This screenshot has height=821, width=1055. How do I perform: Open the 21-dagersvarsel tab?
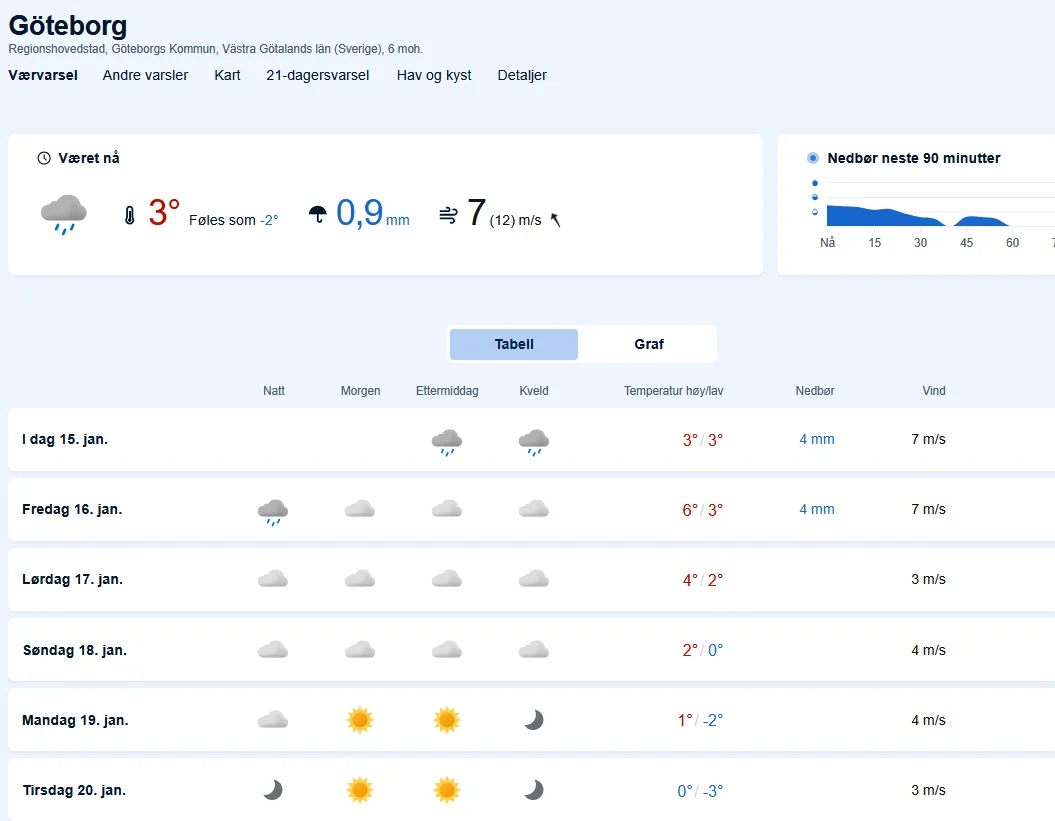(317, 75)
